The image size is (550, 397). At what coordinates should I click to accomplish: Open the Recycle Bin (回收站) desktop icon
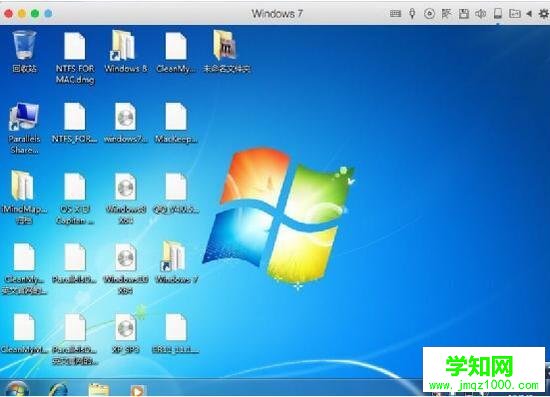24,51
